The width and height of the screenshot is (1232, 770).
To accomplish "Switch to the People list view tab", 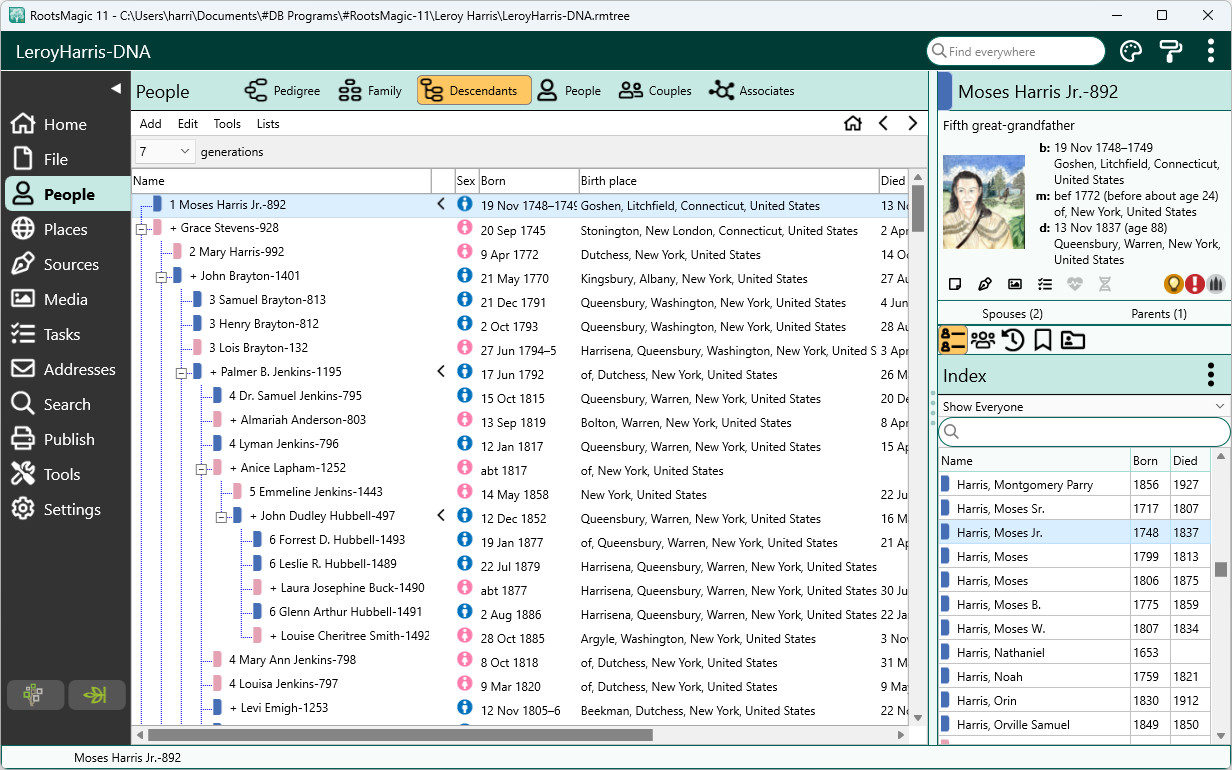I will point(569,91).
